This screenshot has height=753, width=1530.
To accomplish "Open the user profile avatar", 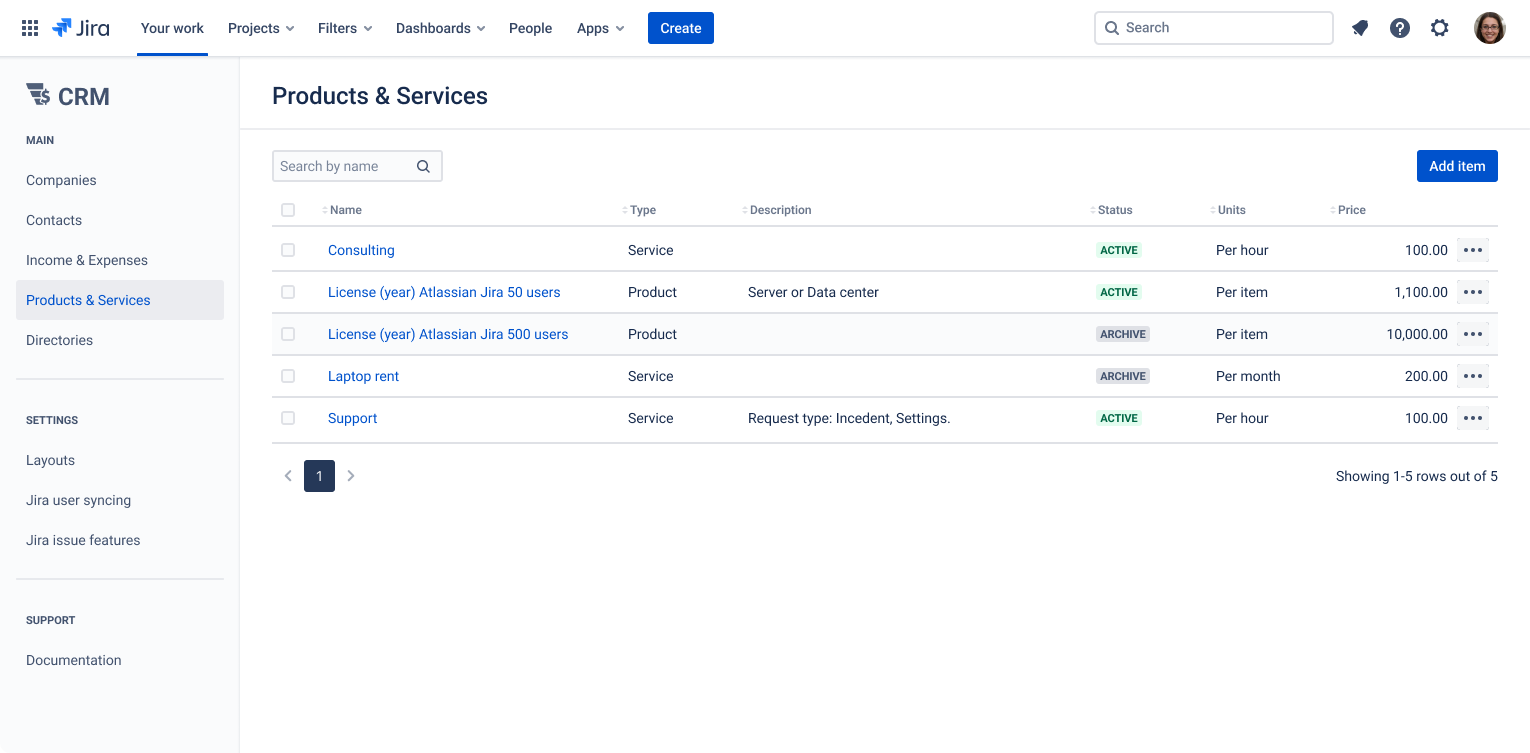I will tap(1490, 28).
